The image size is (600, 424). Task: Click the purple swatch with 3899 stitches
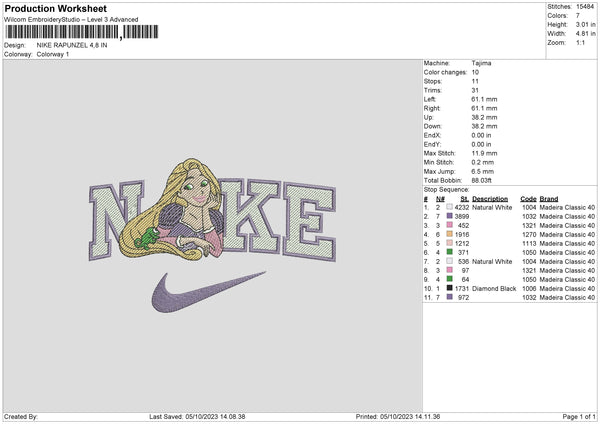[450, 216]
